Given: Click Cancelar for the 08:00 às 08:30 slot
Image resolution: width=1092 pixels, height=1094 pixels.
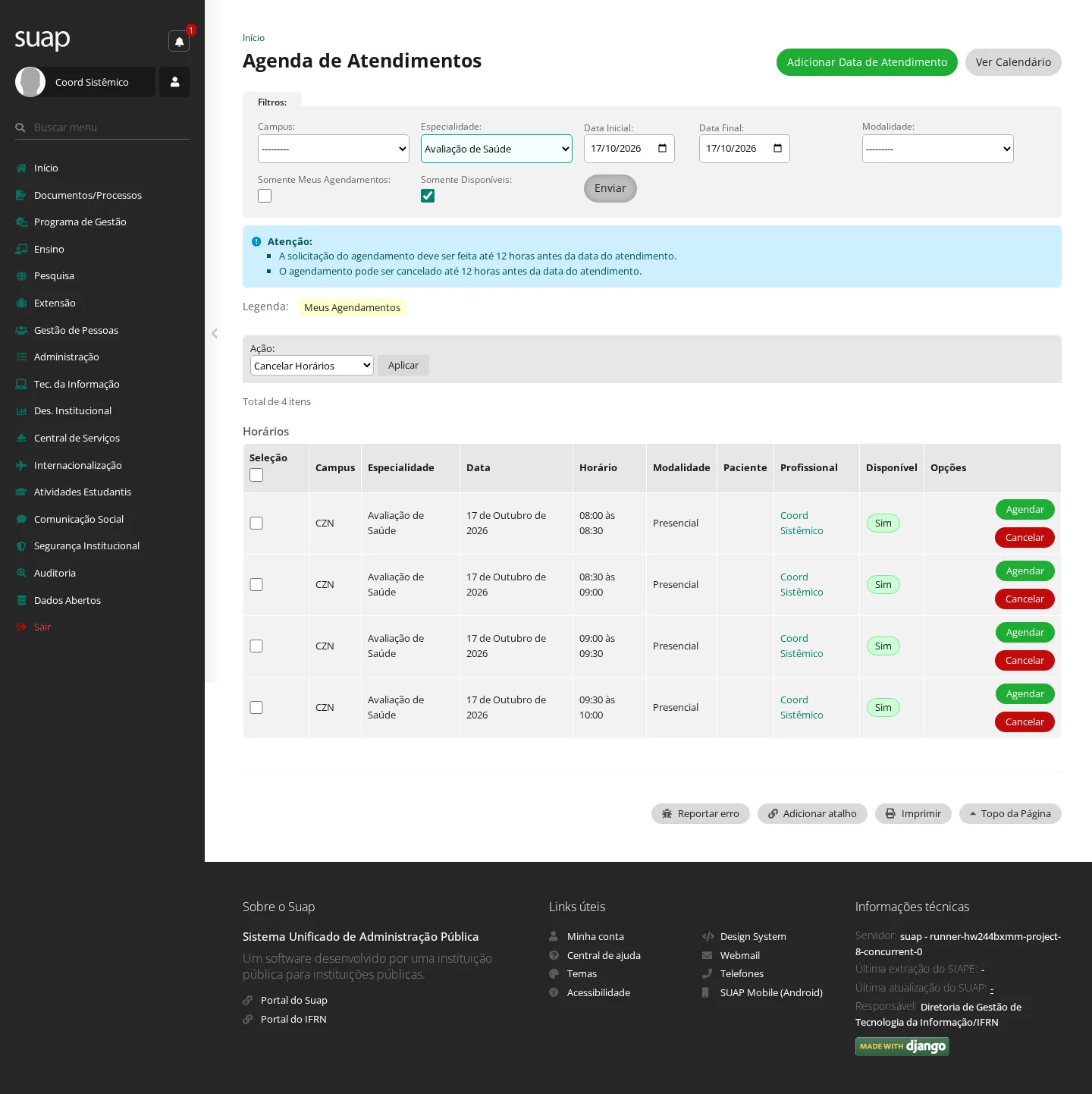Looking at the screenshot, I should click(x=1025, y=538).
